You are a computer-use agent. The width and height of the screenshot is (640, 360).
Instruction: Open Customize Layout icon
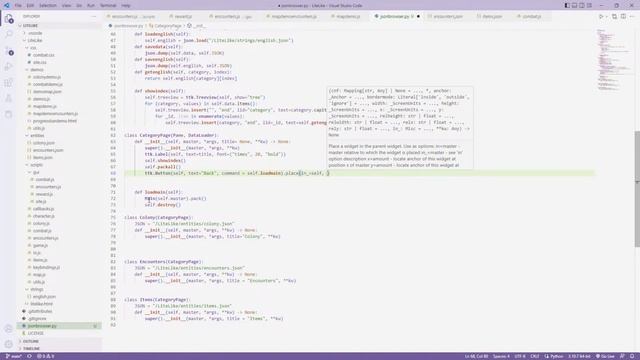(x=589, y=5)
